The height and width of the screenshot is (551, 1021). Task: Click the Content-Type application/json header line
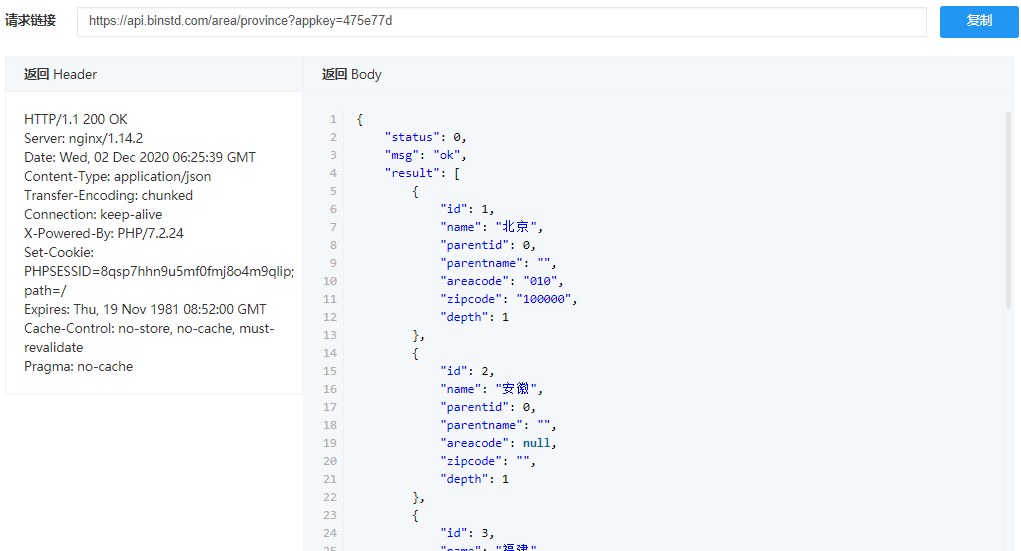click(x=117, y=177)
